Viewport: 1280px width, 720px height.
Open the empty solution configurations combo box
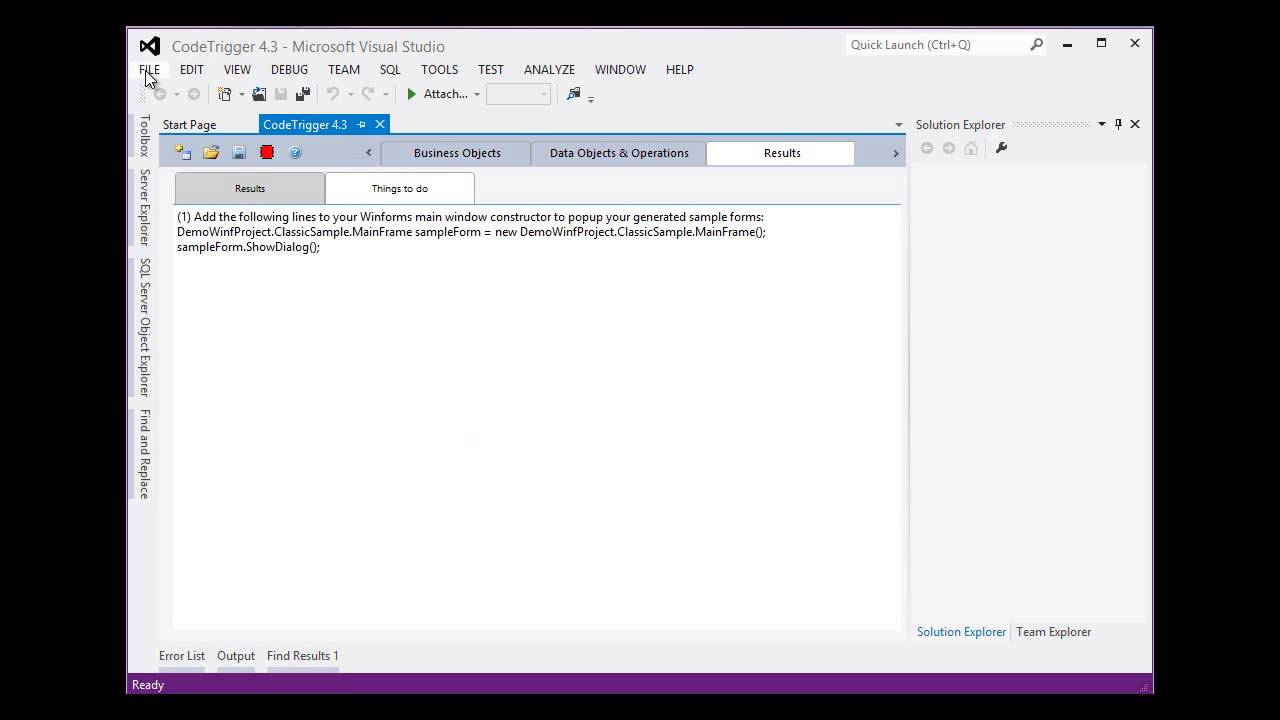[518, 94]
